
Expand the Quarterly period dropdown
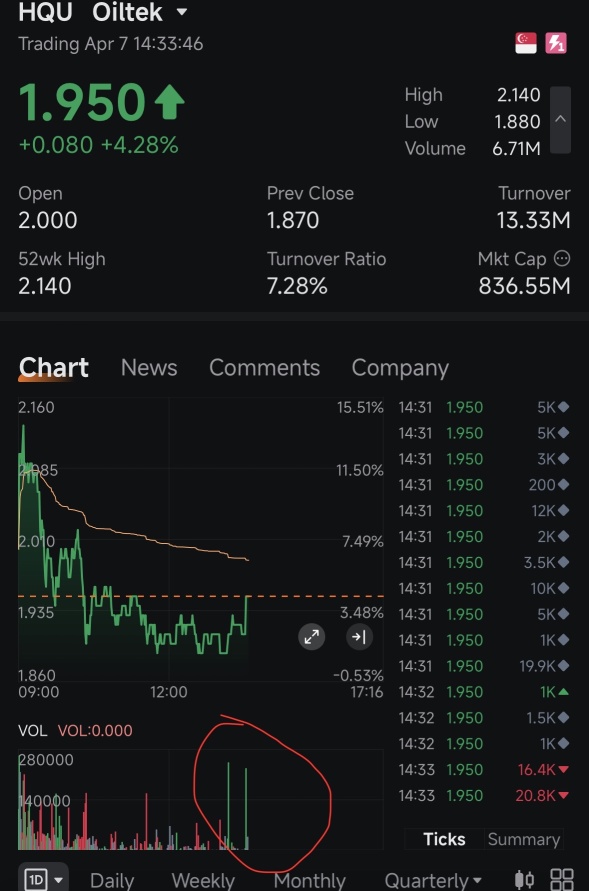click(x=433, y=881)
